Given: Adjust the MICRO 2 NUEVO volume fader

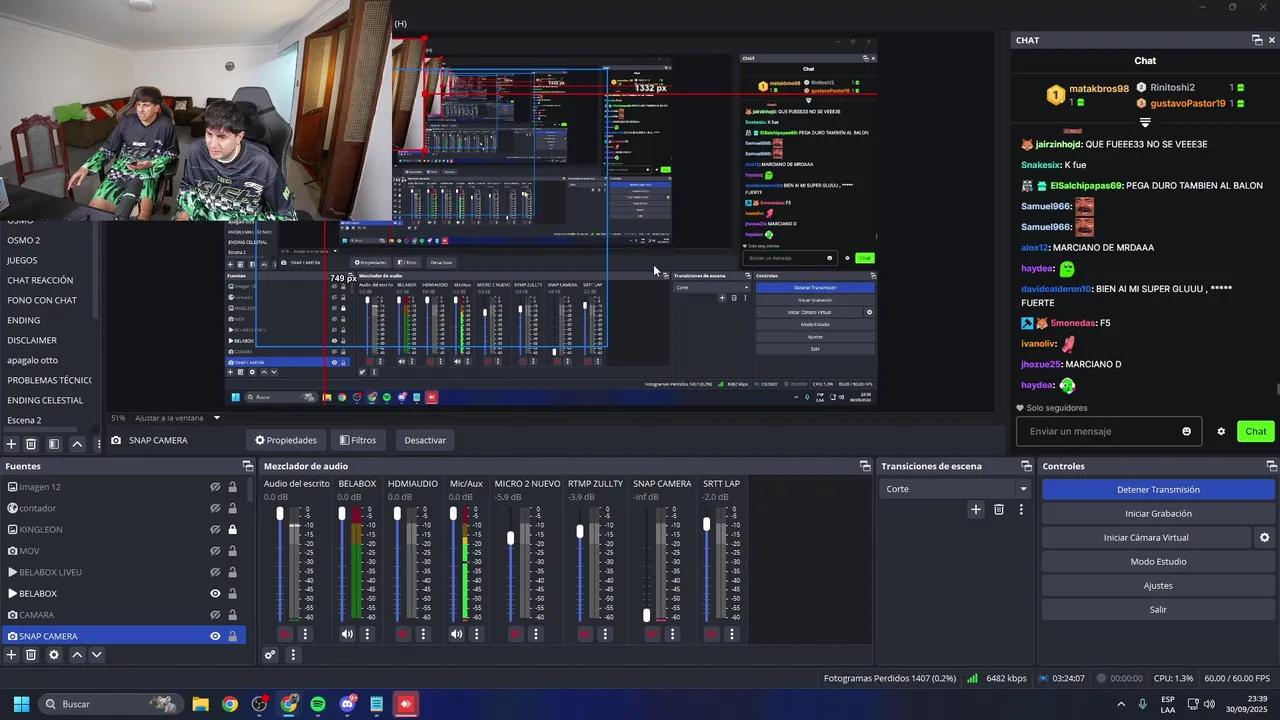Looking at the screenshot, I should (x=511, y=538).
